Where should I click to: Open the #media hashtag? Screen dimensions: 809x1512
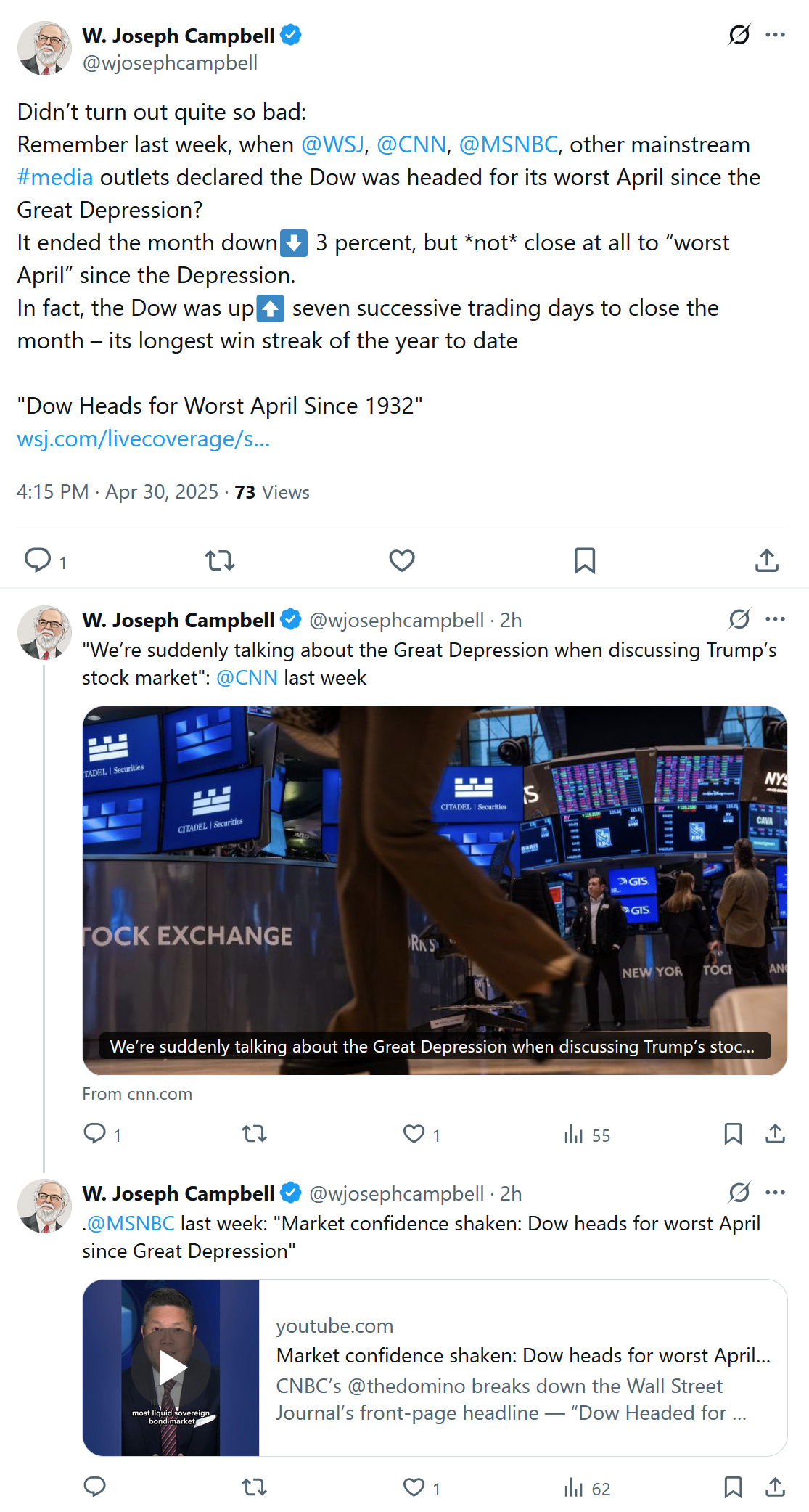[x=55, y=177]
